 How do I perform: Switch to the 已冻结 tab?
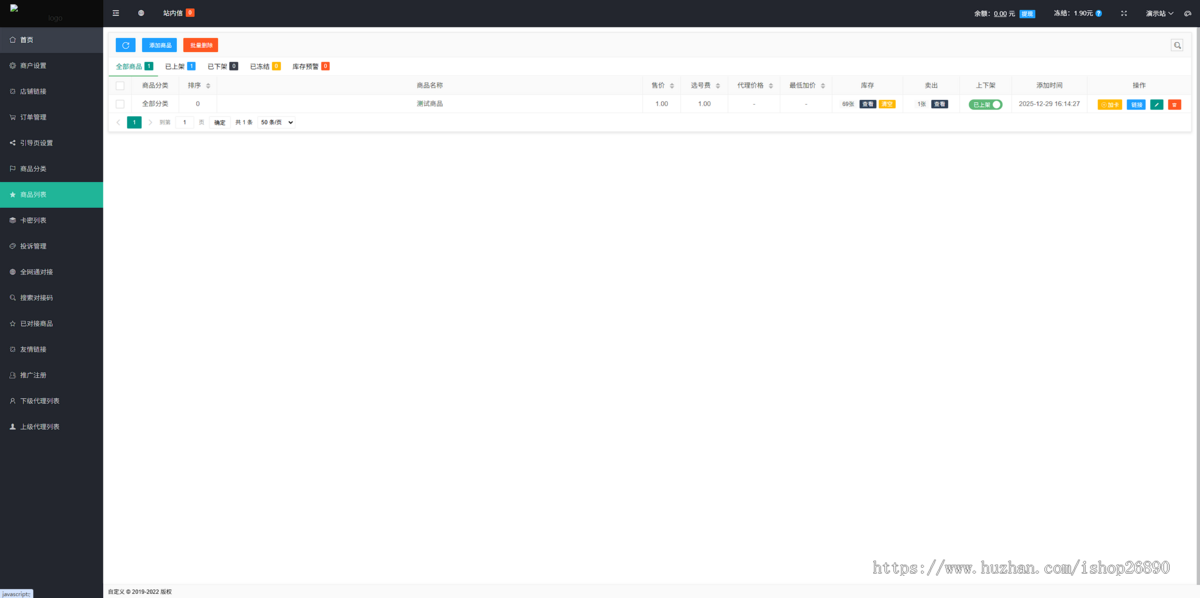tap(265, 66)
